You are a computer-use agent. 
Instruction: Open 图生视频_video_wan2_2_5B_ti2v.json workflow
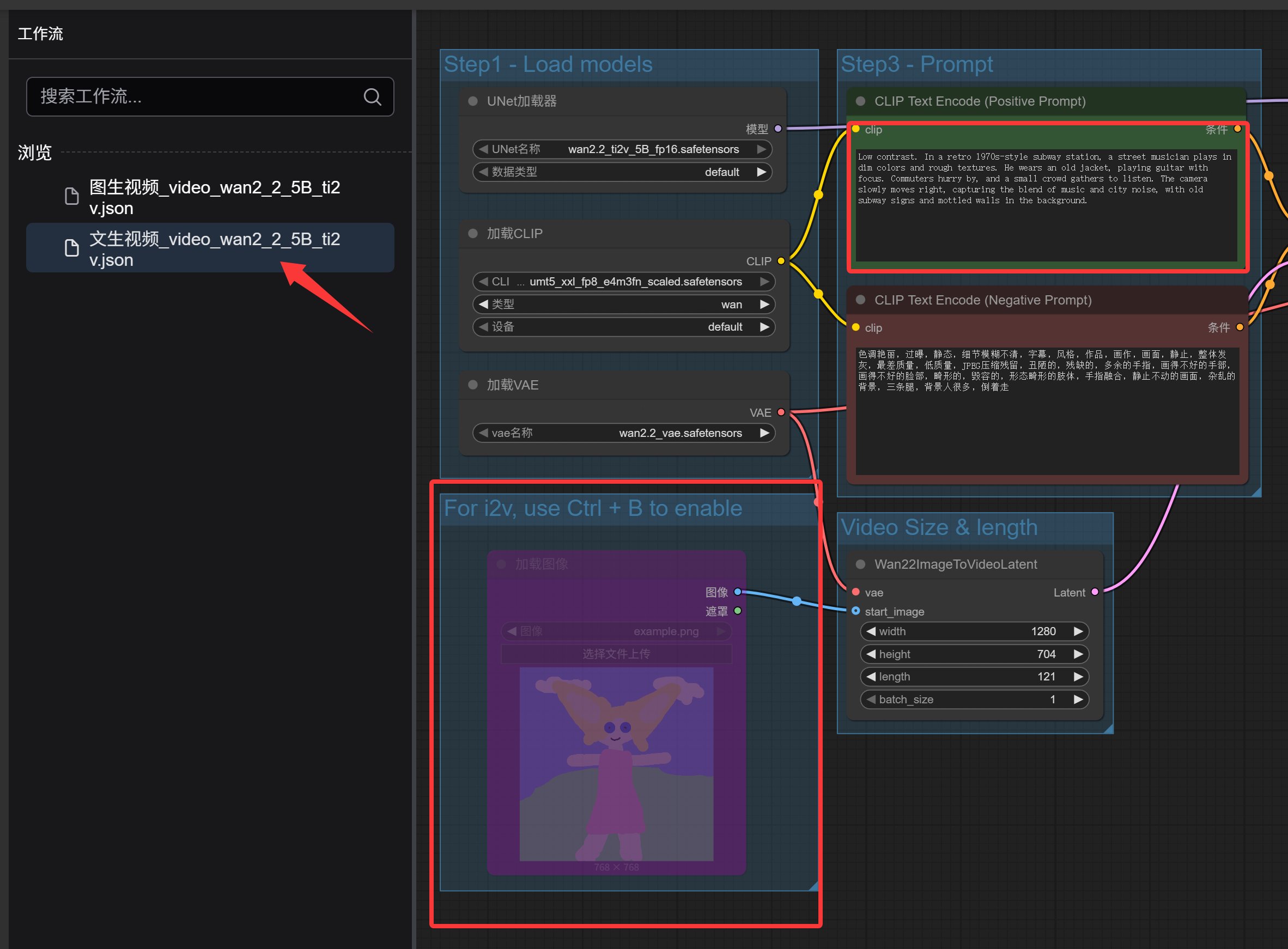(214, 197)
